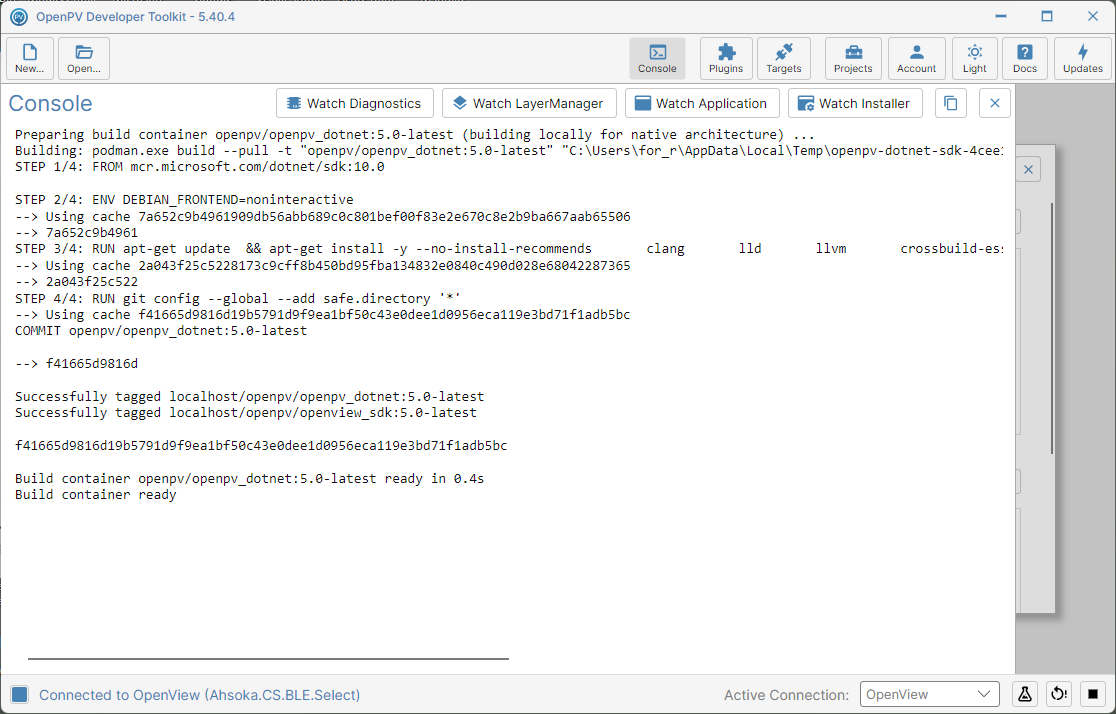This screenshot has height=714, width=1116.
Task: Click the '--> 7a652c9b4961' line
Action: pos(76,233)
